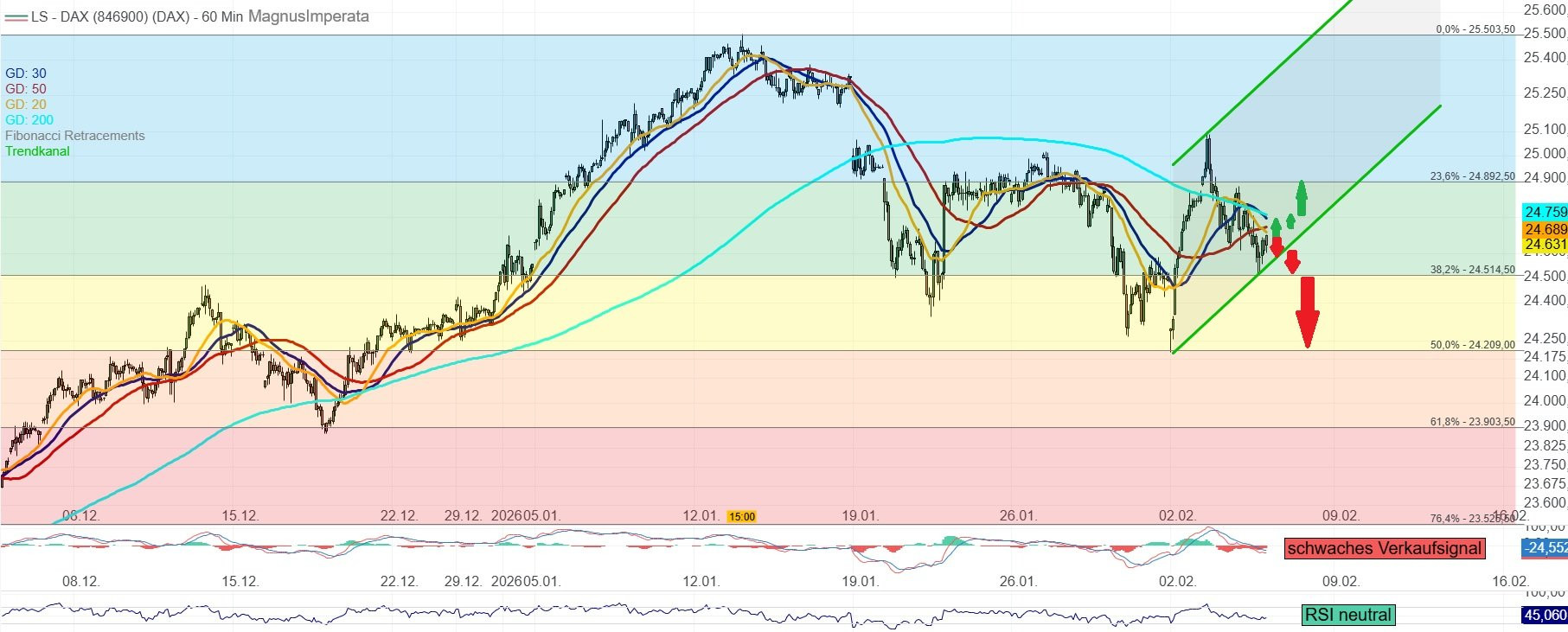
Task: Click the largest red down arrow
Action: click(x=1307, y=311)
